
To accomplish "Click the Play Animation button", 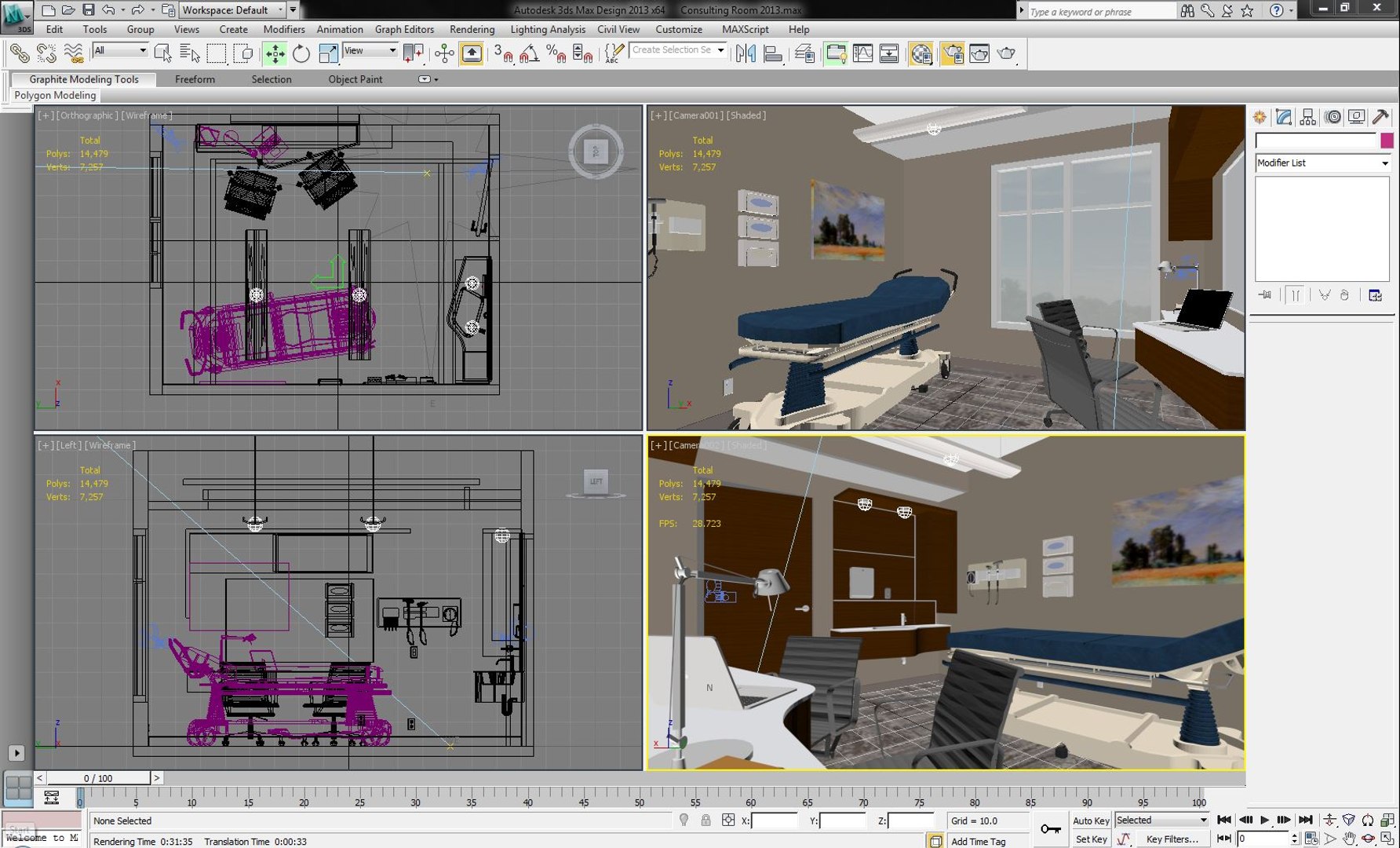I will tap(1265, 820).
